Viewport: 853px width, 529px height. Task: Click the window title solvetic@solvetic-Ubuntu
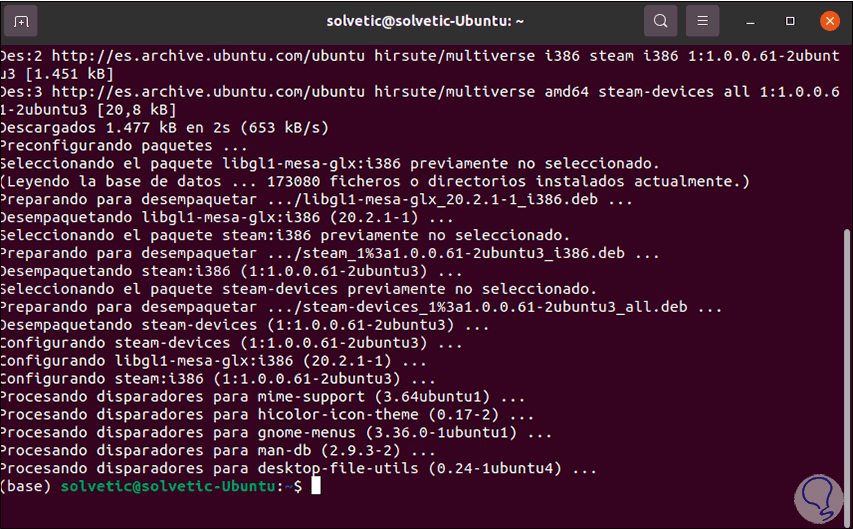(x=425, y=21)
